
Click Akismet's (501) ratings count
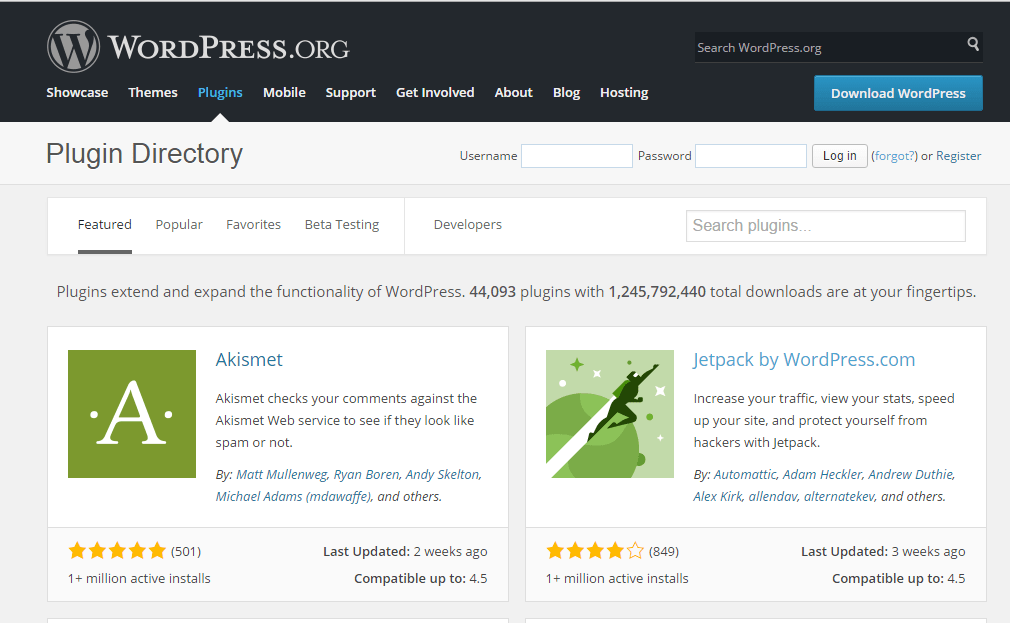pyautogui.click(x=186, y=551)
